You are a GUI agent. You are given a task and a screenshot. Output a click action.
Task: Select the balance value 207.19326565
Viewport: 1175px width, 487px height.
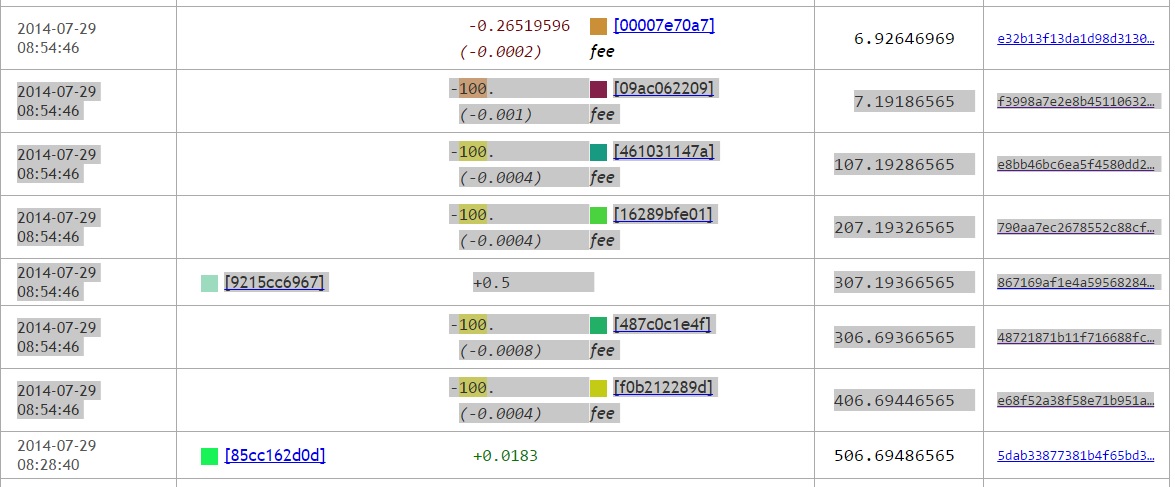pos(894,227)
